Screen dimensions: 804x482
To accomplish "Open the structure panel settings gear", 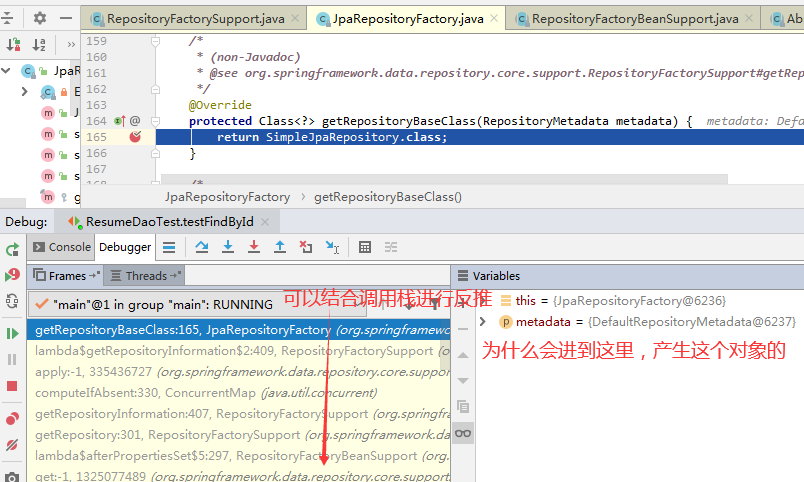I will coord(39,18).
